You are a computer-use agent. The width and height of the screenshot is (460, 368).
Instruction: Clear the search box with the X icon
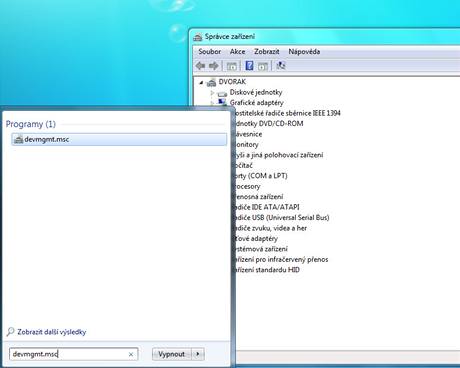coord(131,354)
